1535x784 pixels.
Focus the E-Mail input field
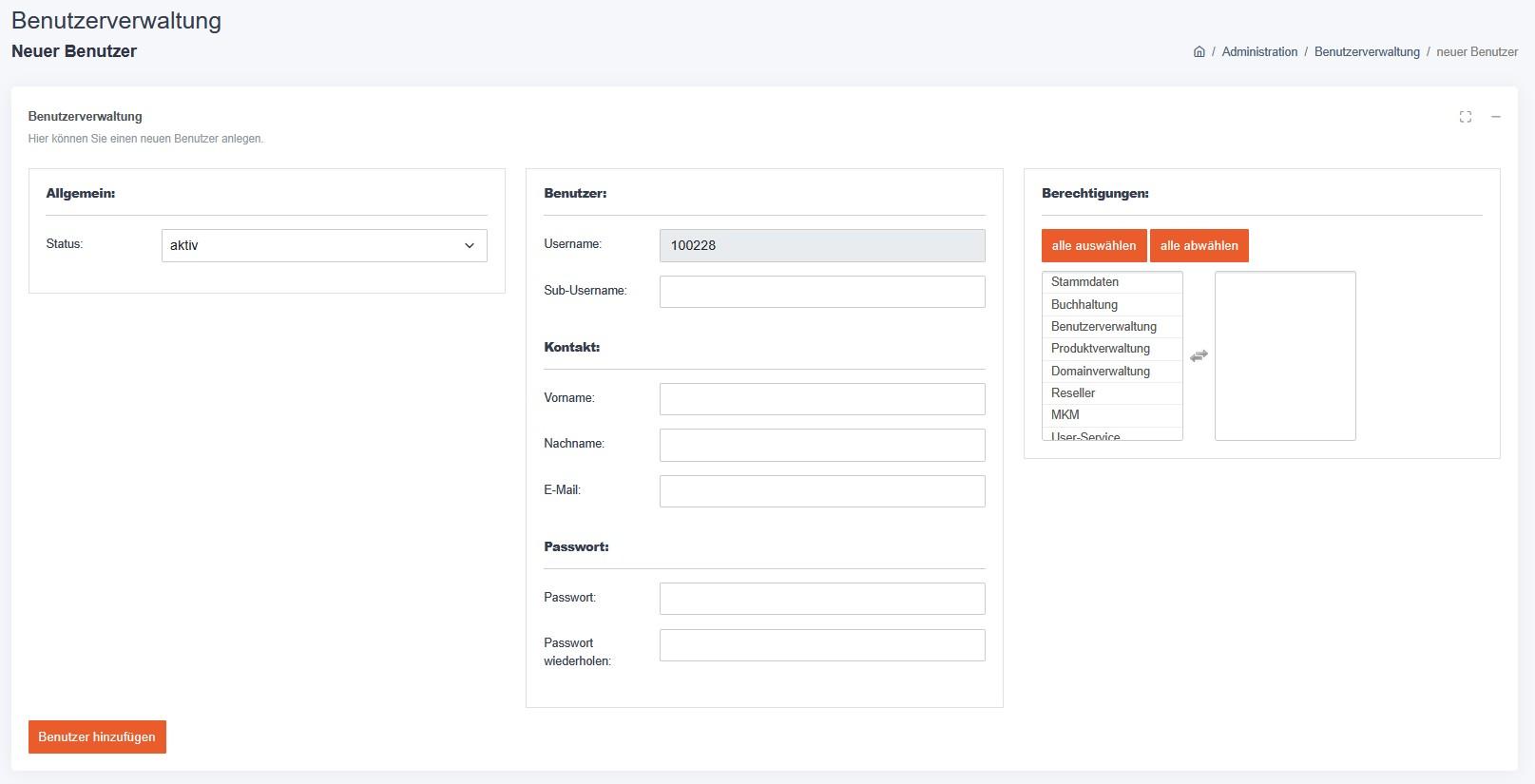[x=821, y=491]
